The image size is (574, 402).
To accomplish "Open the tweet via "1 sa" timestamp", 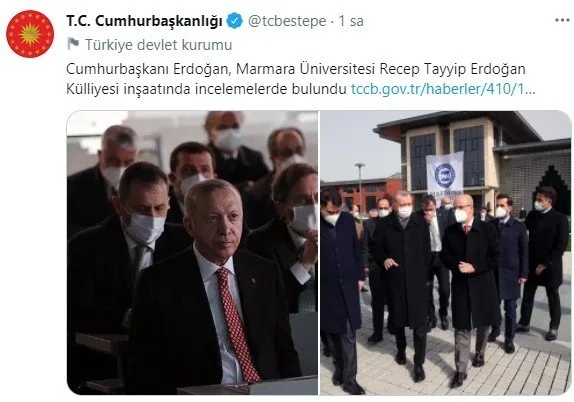I will tap(351, 21).
